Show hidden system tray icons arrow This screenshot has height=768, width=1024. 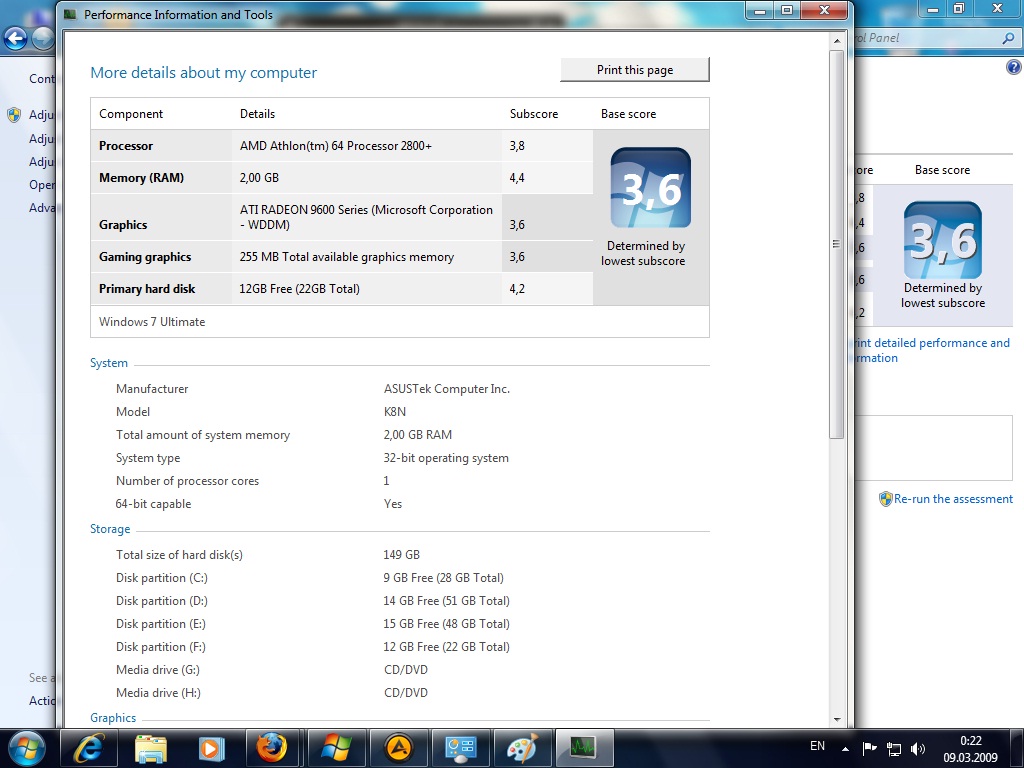pyautogui.click(x=845, y=748)
